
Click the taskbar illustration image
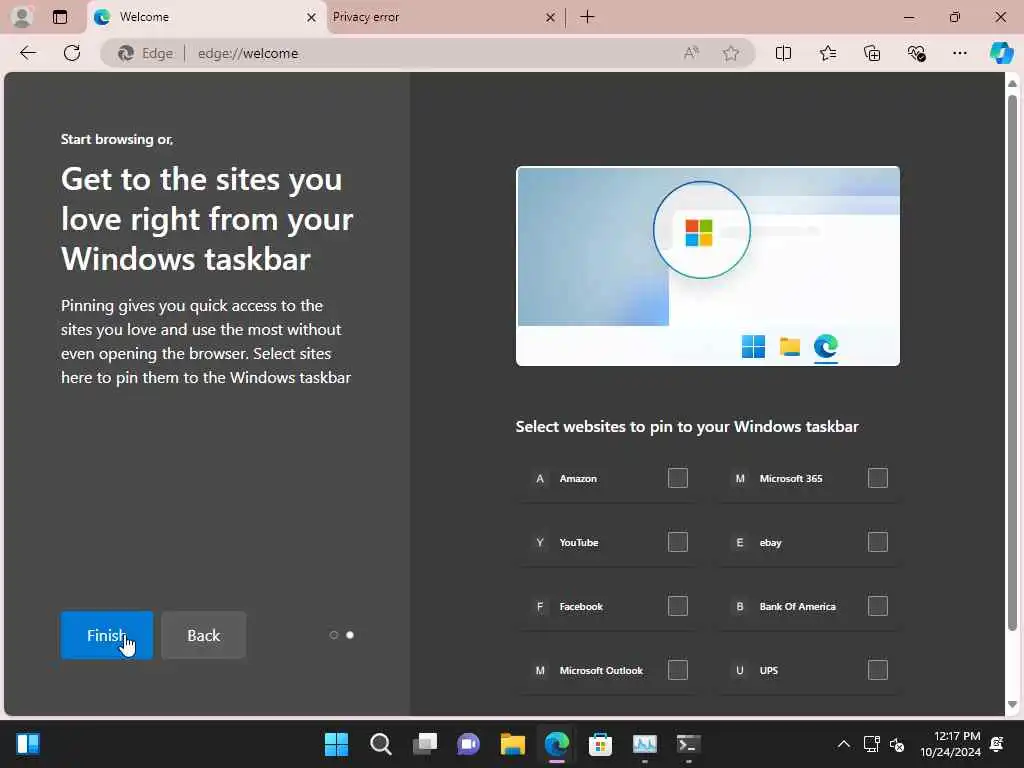click(x=708, y=266)
